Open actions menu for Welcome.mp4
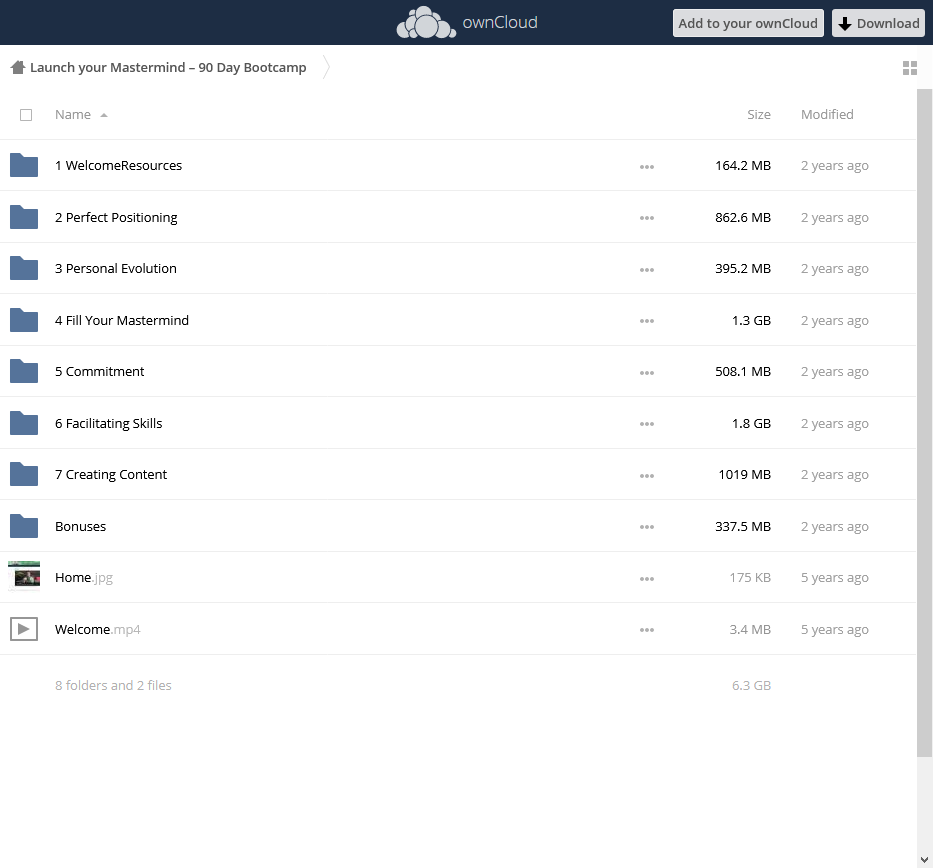Image resolution: width=933 pixels, height=868 pixels. (x=647, y=630)
